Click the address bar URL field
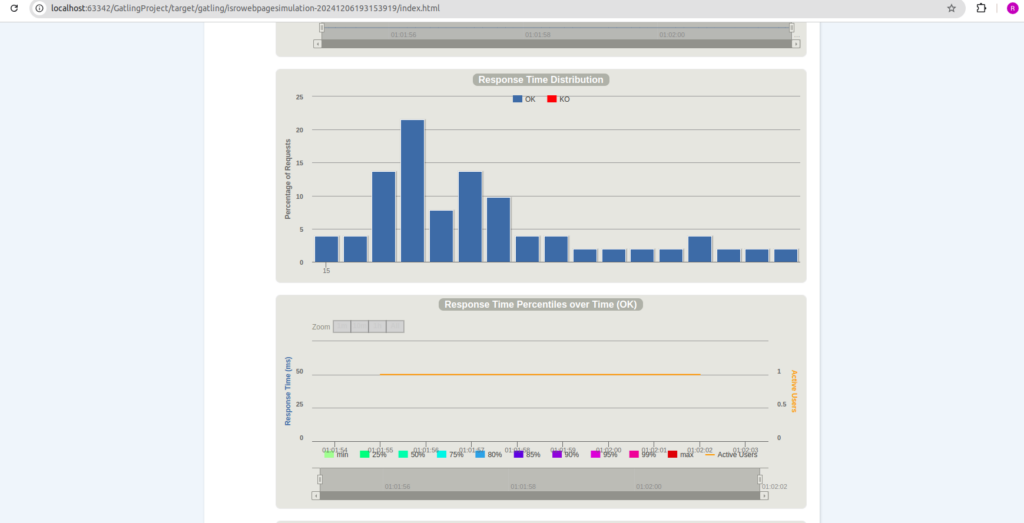 pyautogui.click(x=400, y=8)
